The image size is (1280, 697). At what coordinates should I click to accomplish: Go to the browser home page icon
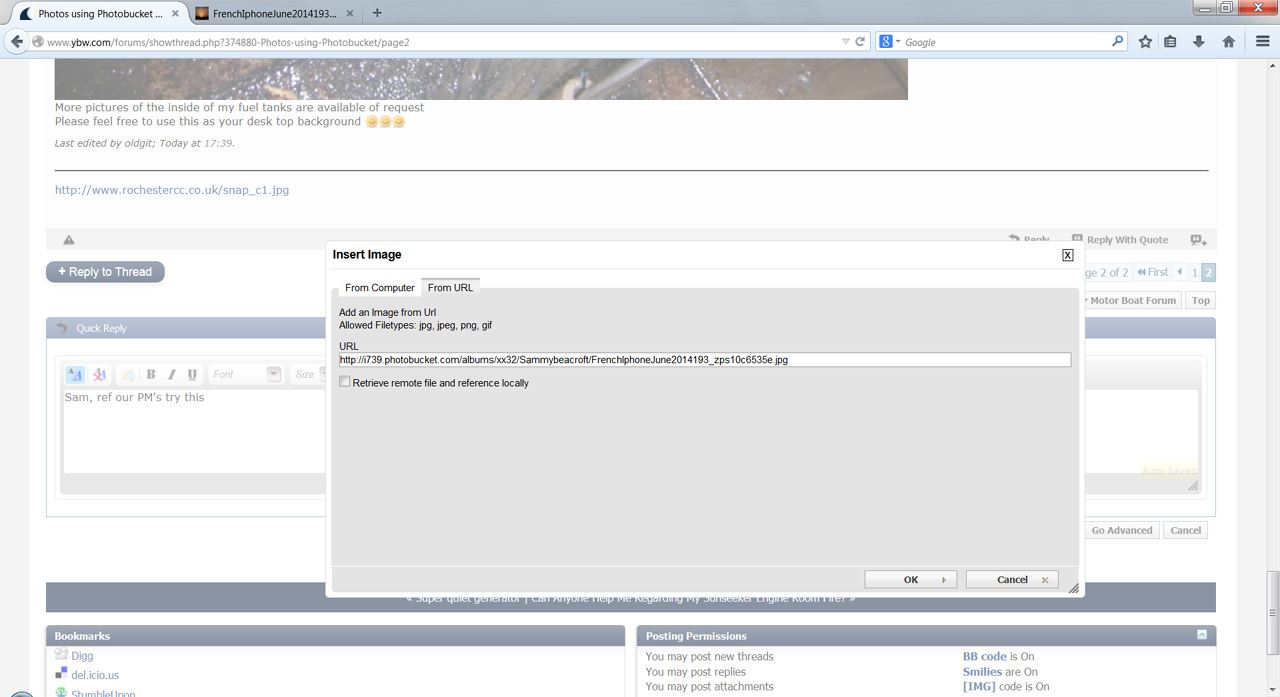click(x=1229, y=42)
